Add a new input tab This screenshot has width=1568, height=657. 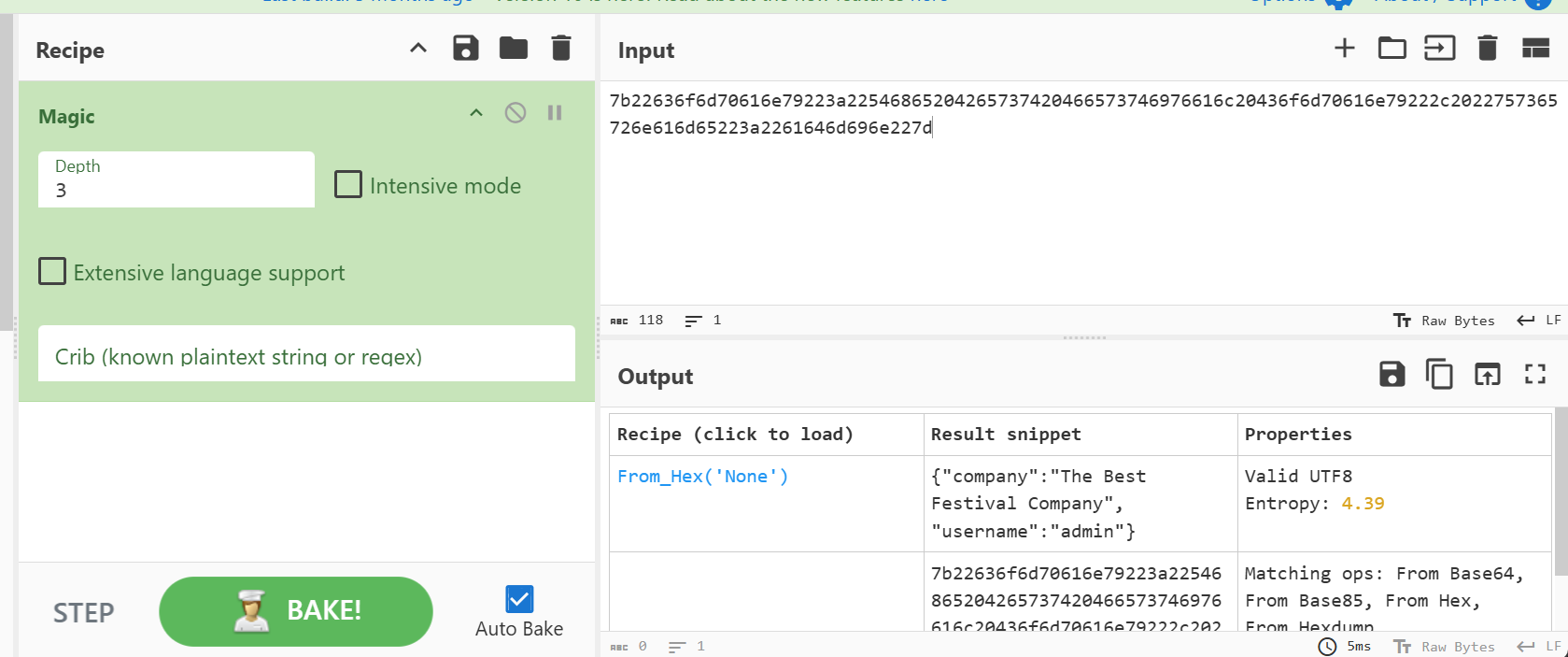pyautogui.click(x=1344, y=49)
